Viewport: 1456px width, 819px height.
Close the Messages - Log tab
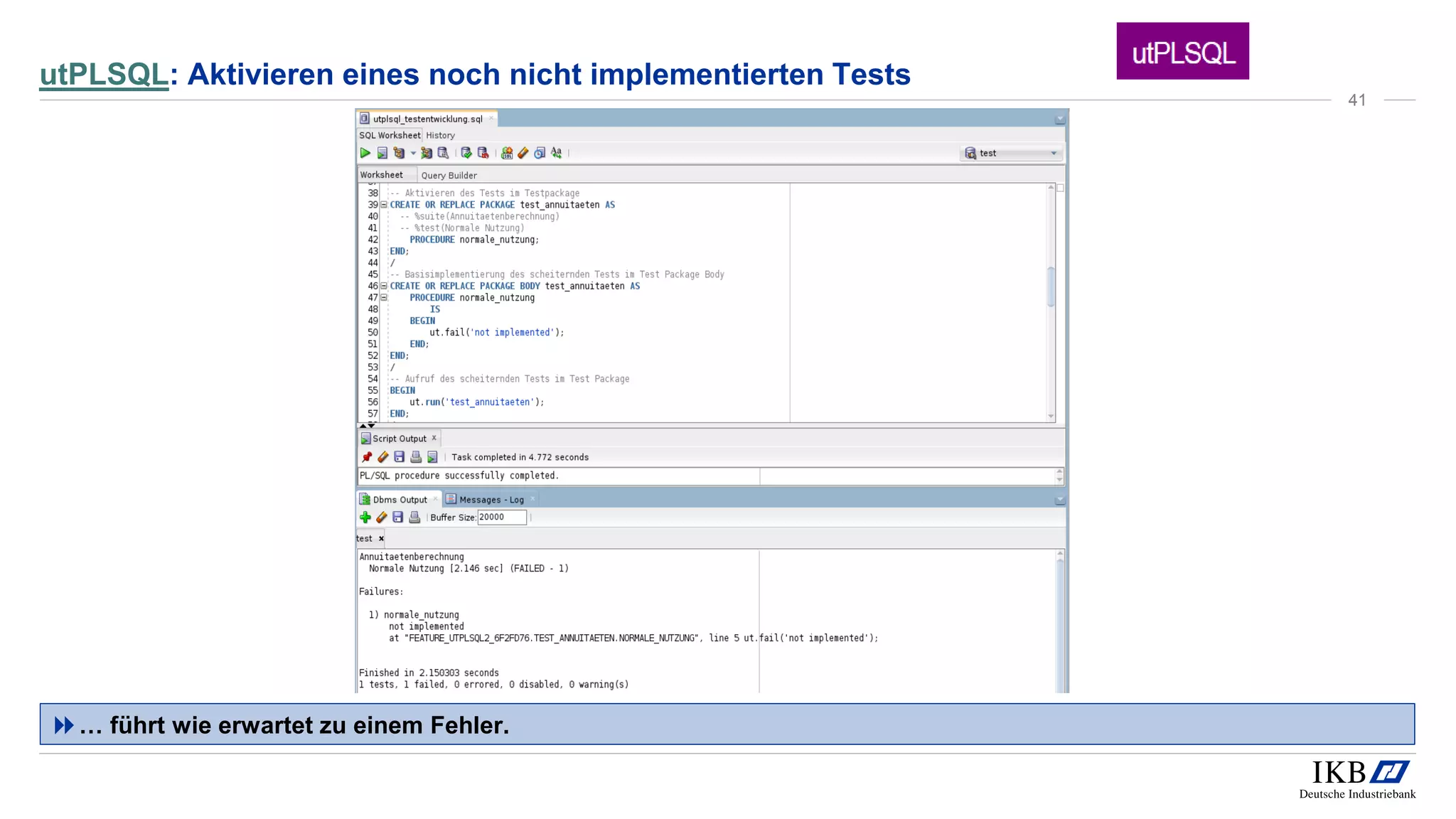pyautogui.click(x=532, y=499)
